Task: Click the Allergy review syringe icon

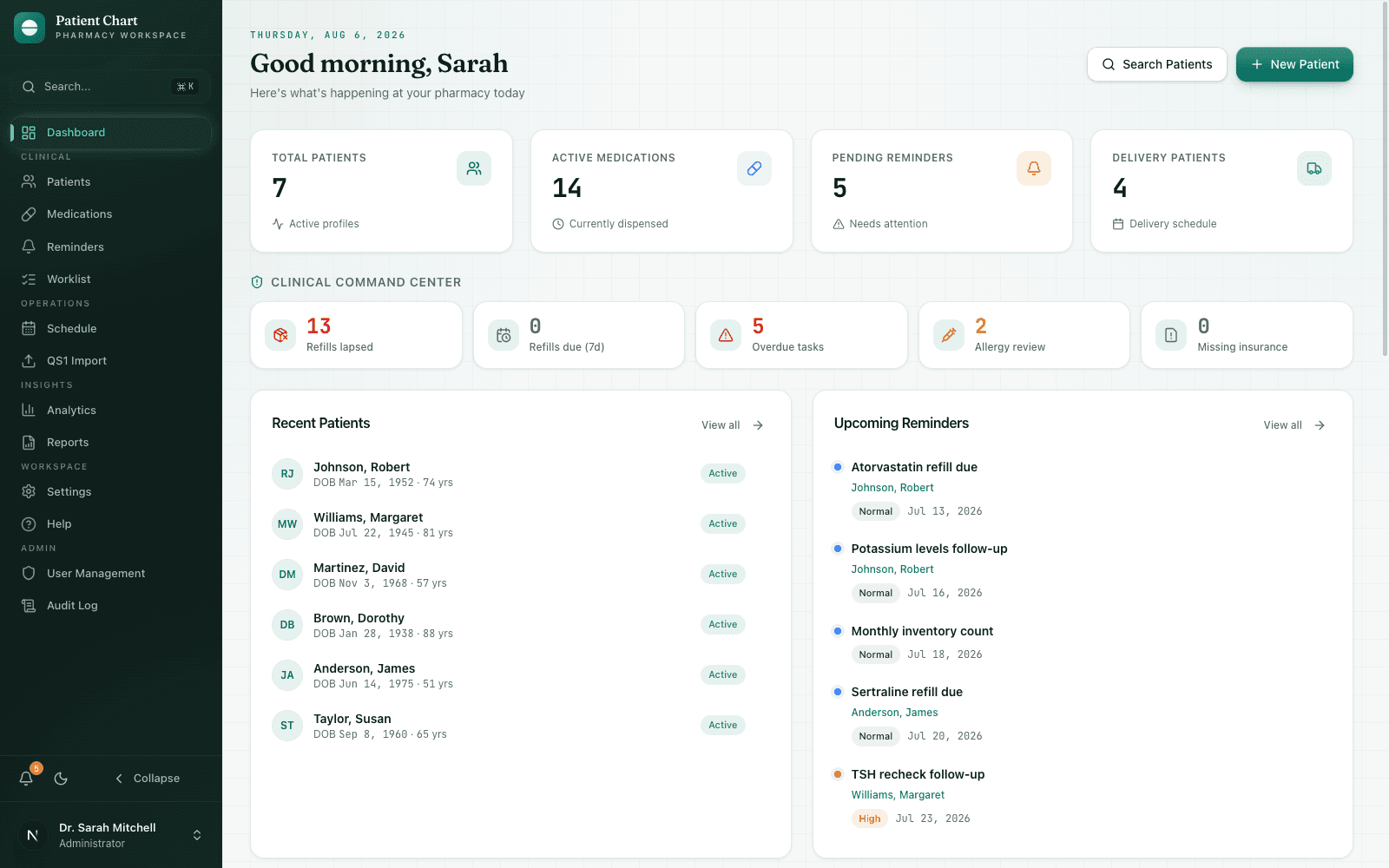Action: pyautogui.click(x=949, y=335)
